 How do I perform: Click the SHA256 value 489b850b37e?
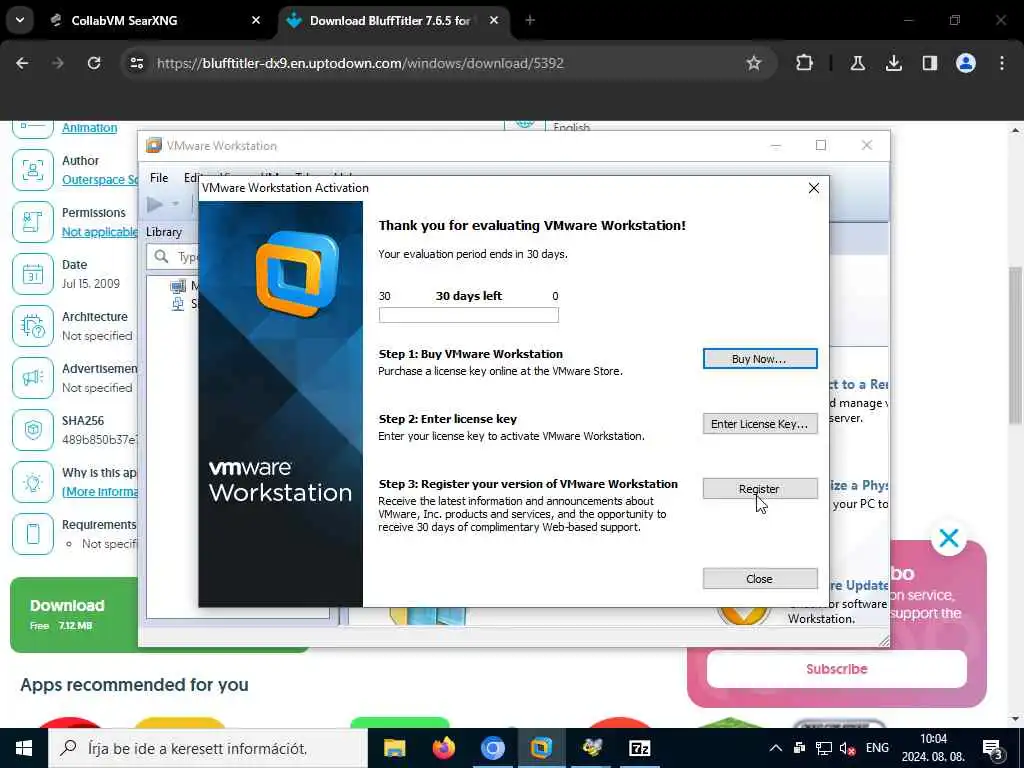pyautogui.click(x=100, y=440)
